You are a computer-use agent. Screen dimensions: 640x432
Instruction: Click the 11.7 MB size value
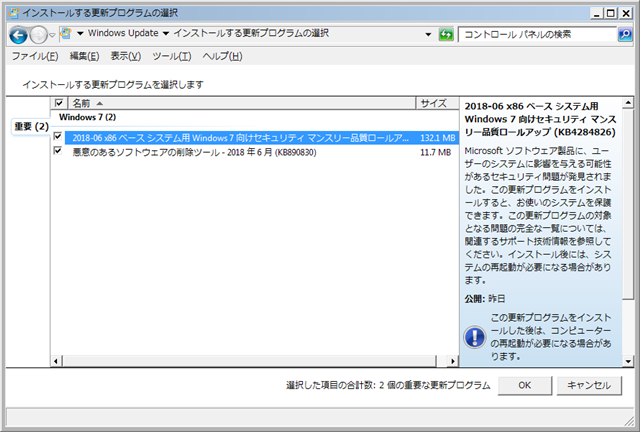point(436,153)
